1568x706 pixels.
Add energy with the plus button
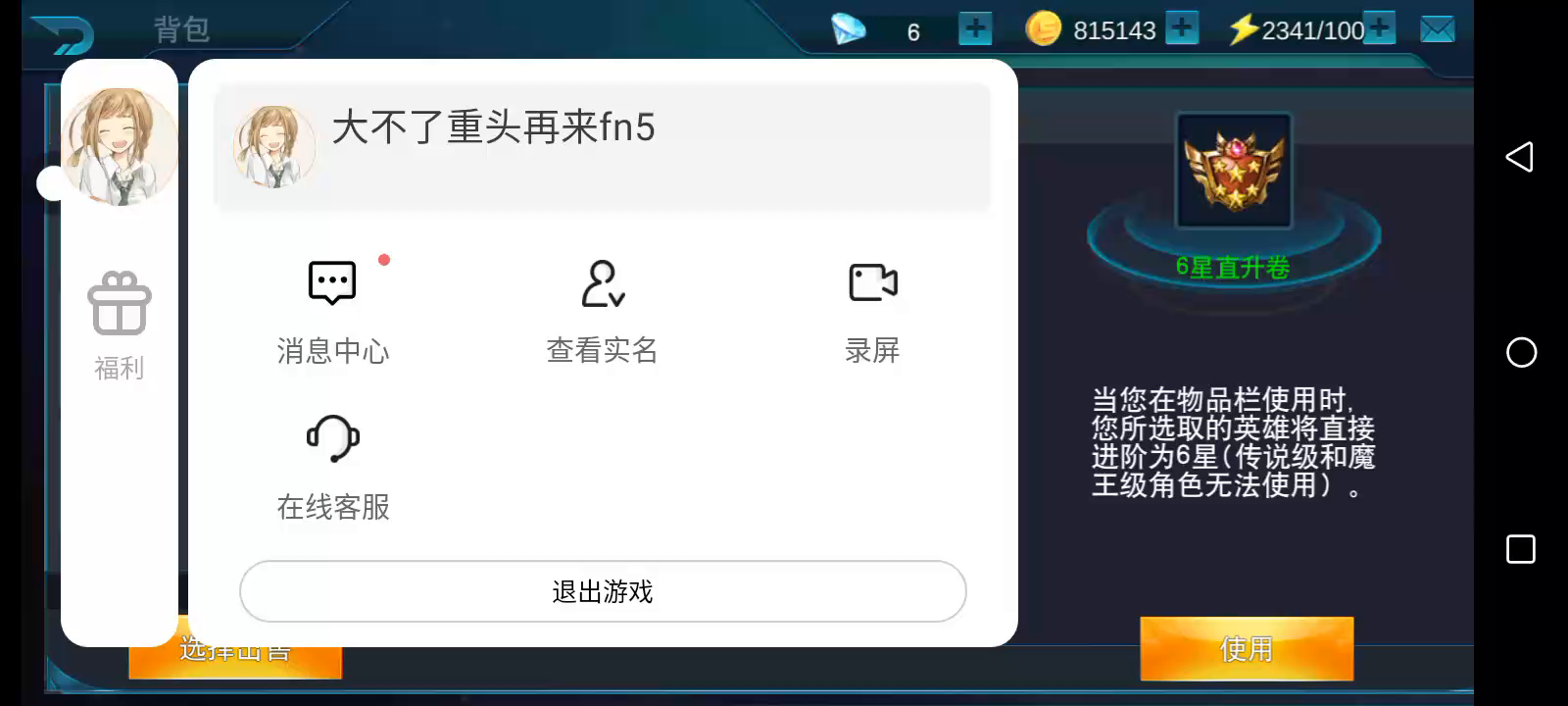coord(1379,29)
